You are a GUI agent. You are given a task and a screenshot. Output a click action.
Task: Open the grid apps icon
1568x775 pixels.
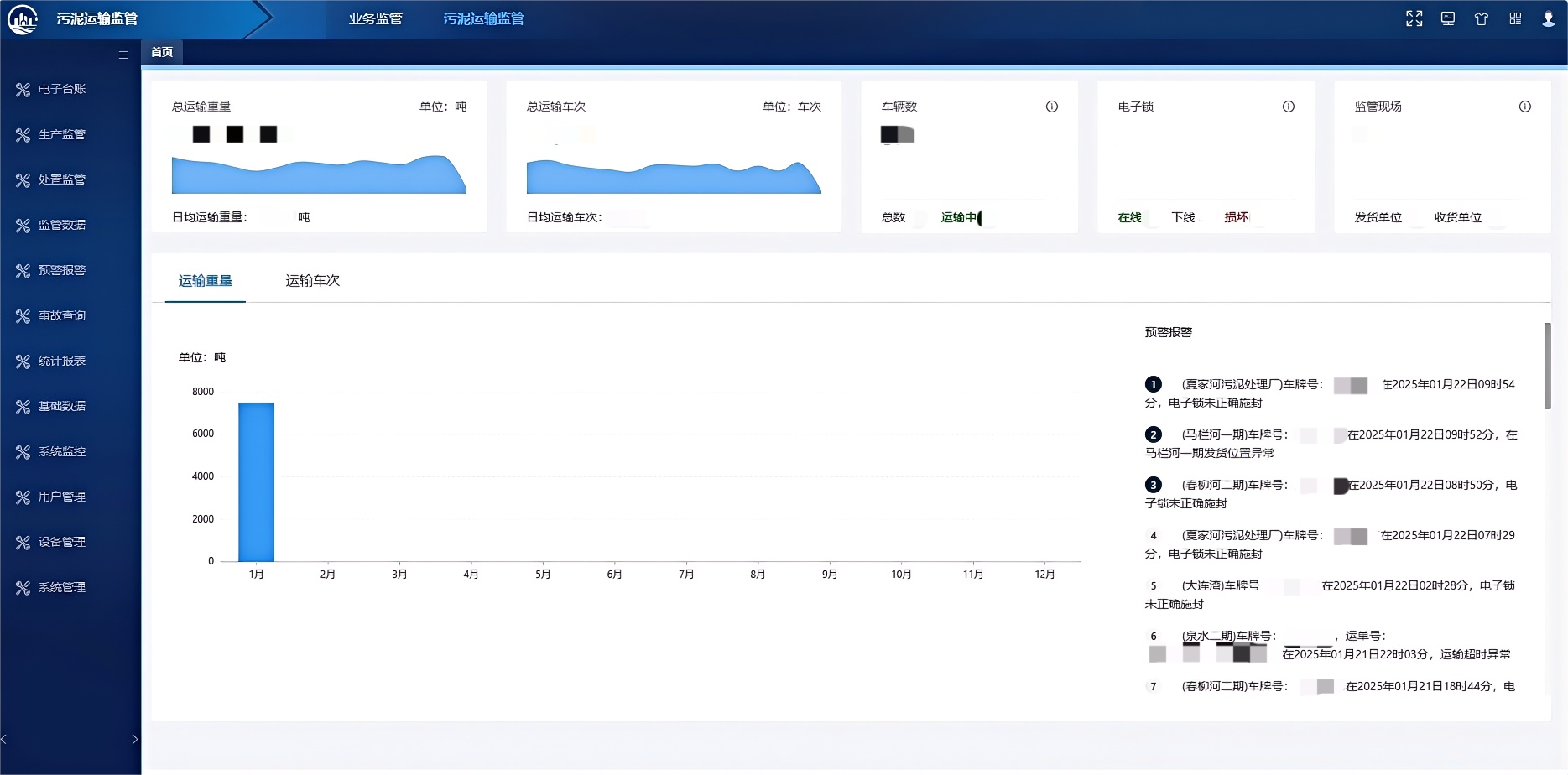pyautogui.click(x=1514, y=18)
